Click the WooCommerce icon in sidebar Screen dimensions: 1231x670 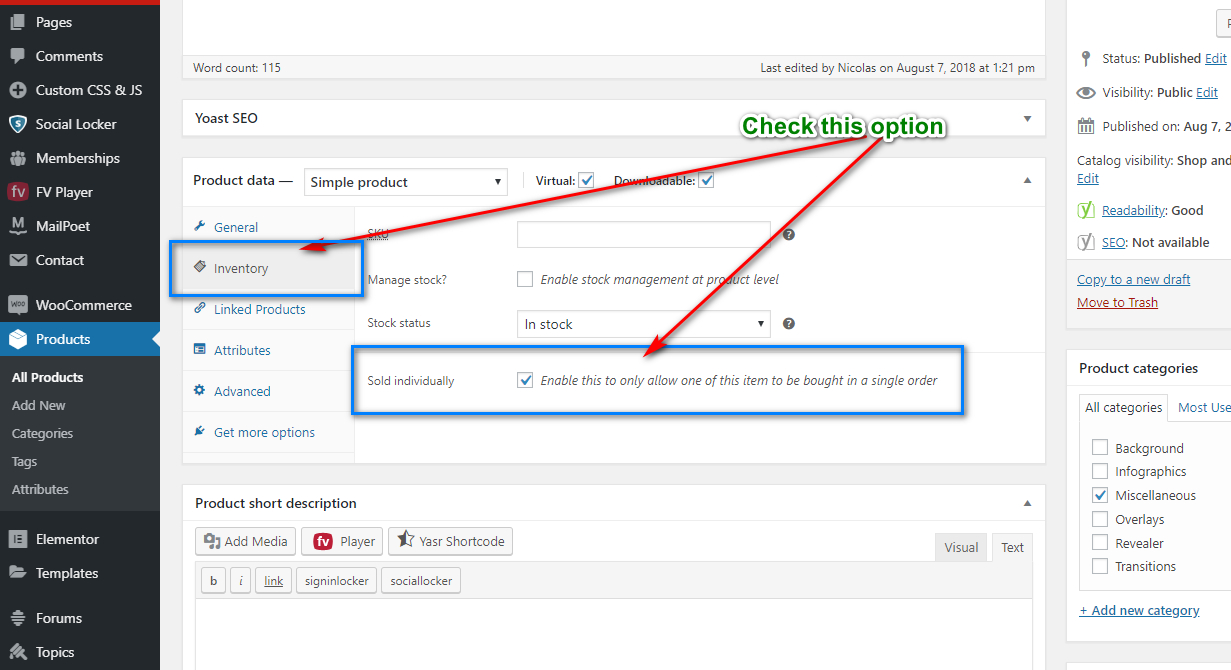[17, 305]
